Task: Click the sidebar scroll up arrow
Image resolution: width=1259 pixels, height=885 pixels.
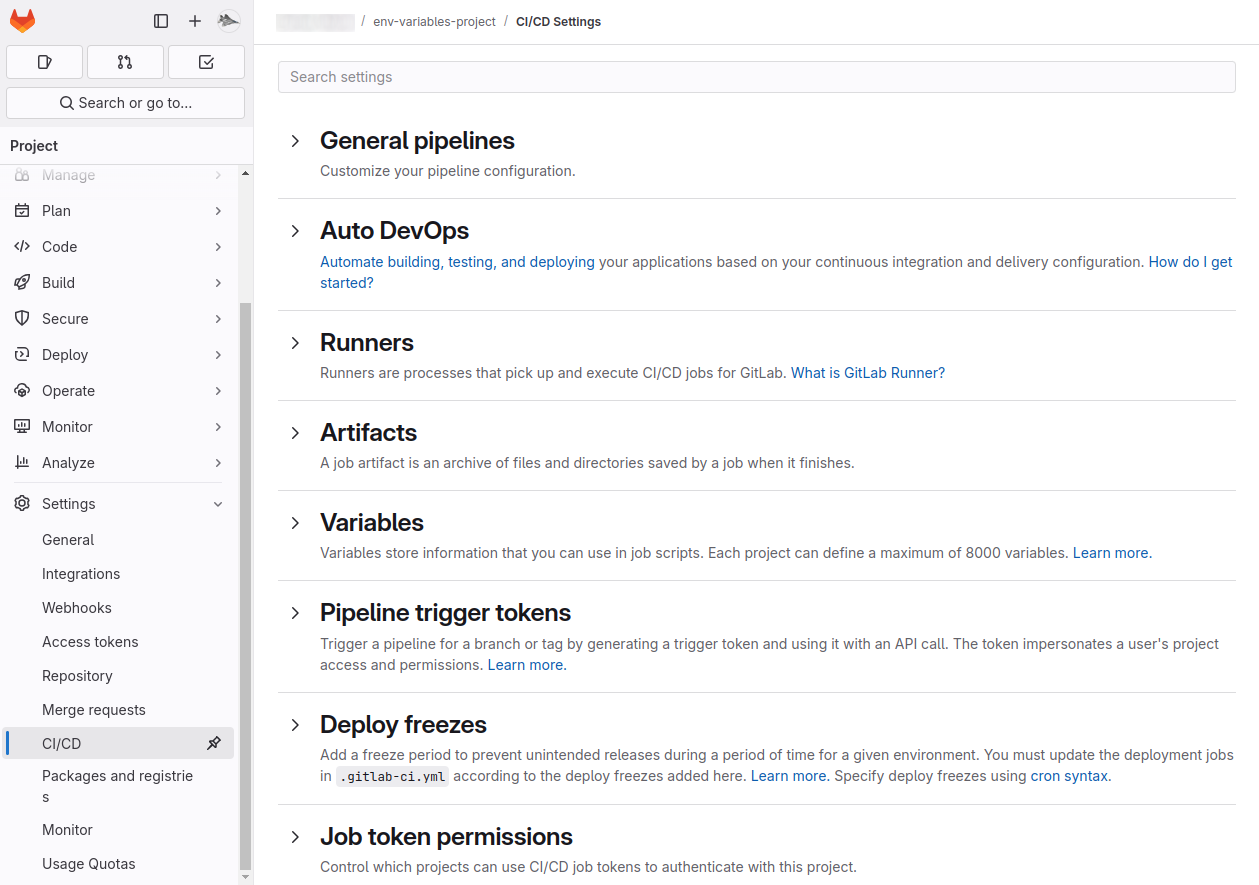Action: [246, 173]
